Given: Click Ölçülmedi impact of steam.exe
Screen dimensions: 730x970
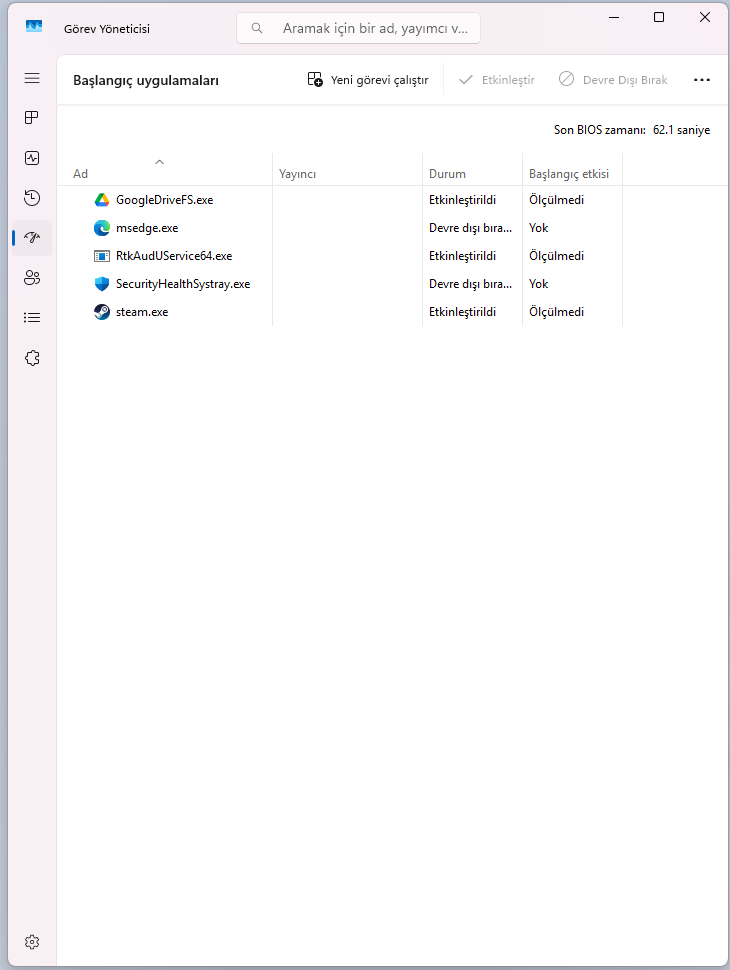Looking at the screenshot, I should tap(556, 312).
